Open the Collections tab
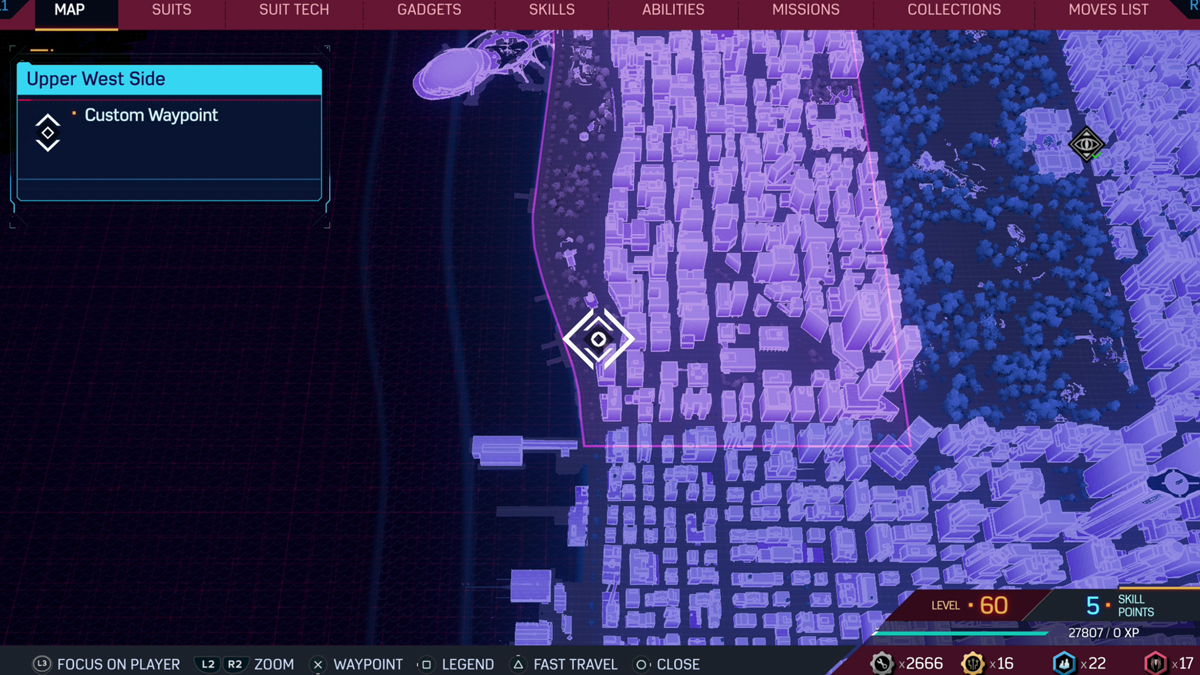1200x675 pixels. coord(954,10)
